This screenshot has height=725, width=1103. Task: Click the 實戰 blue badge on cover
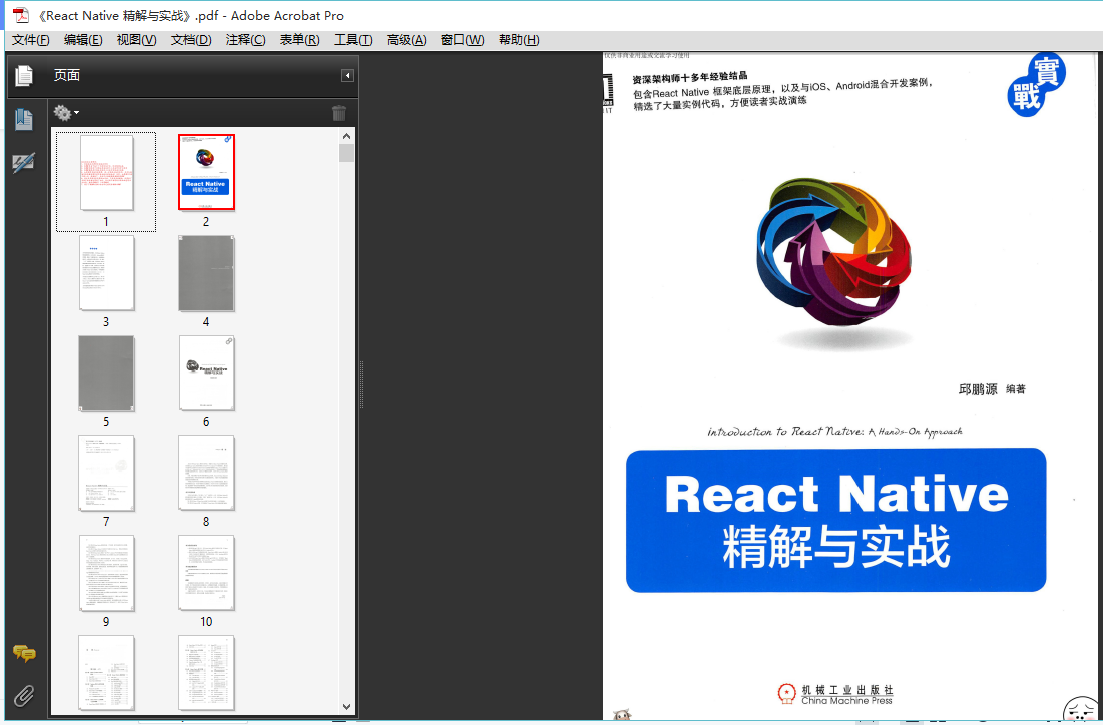(x=1037, y=84)
